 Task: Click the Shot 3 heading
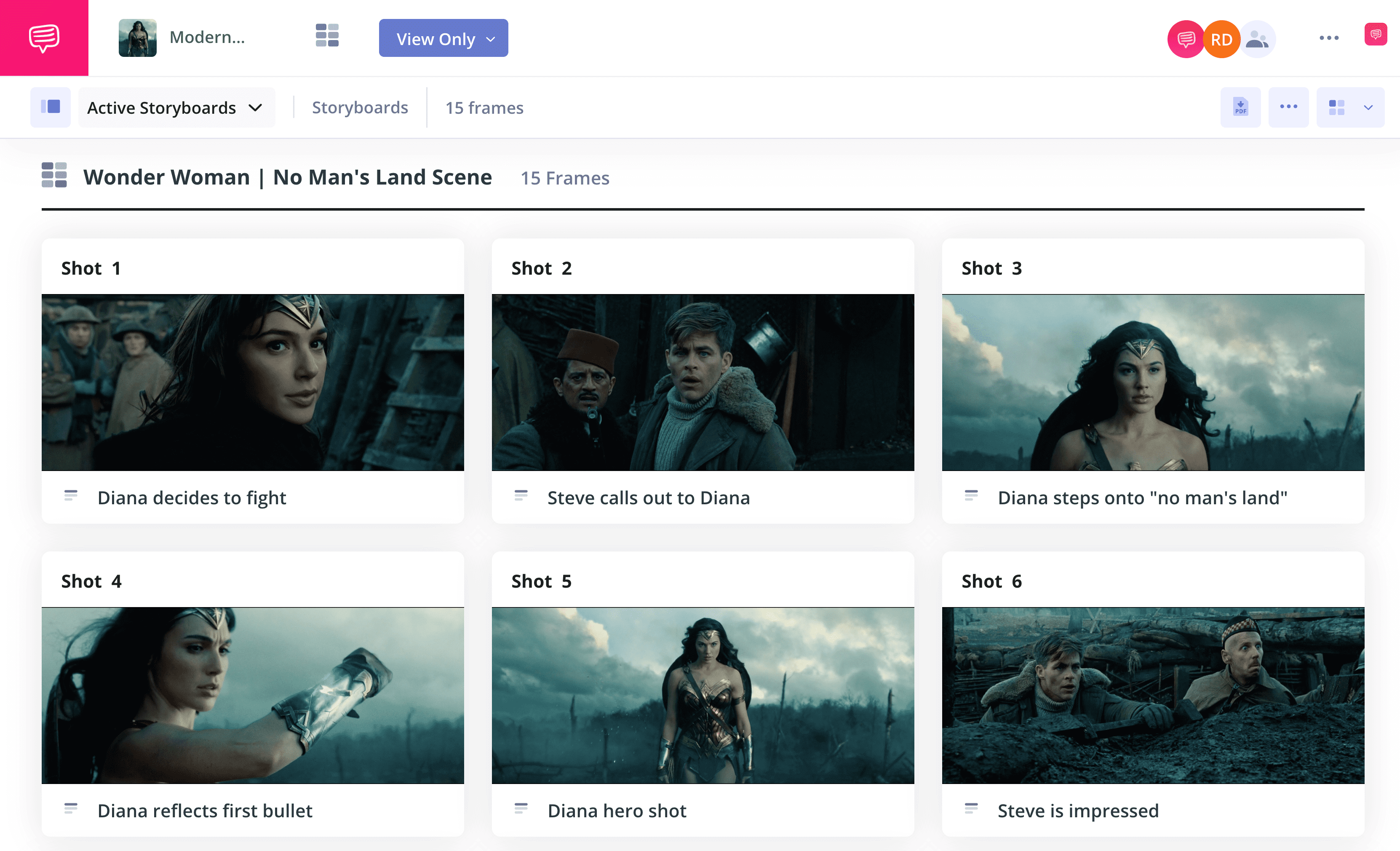pos(991,268)
